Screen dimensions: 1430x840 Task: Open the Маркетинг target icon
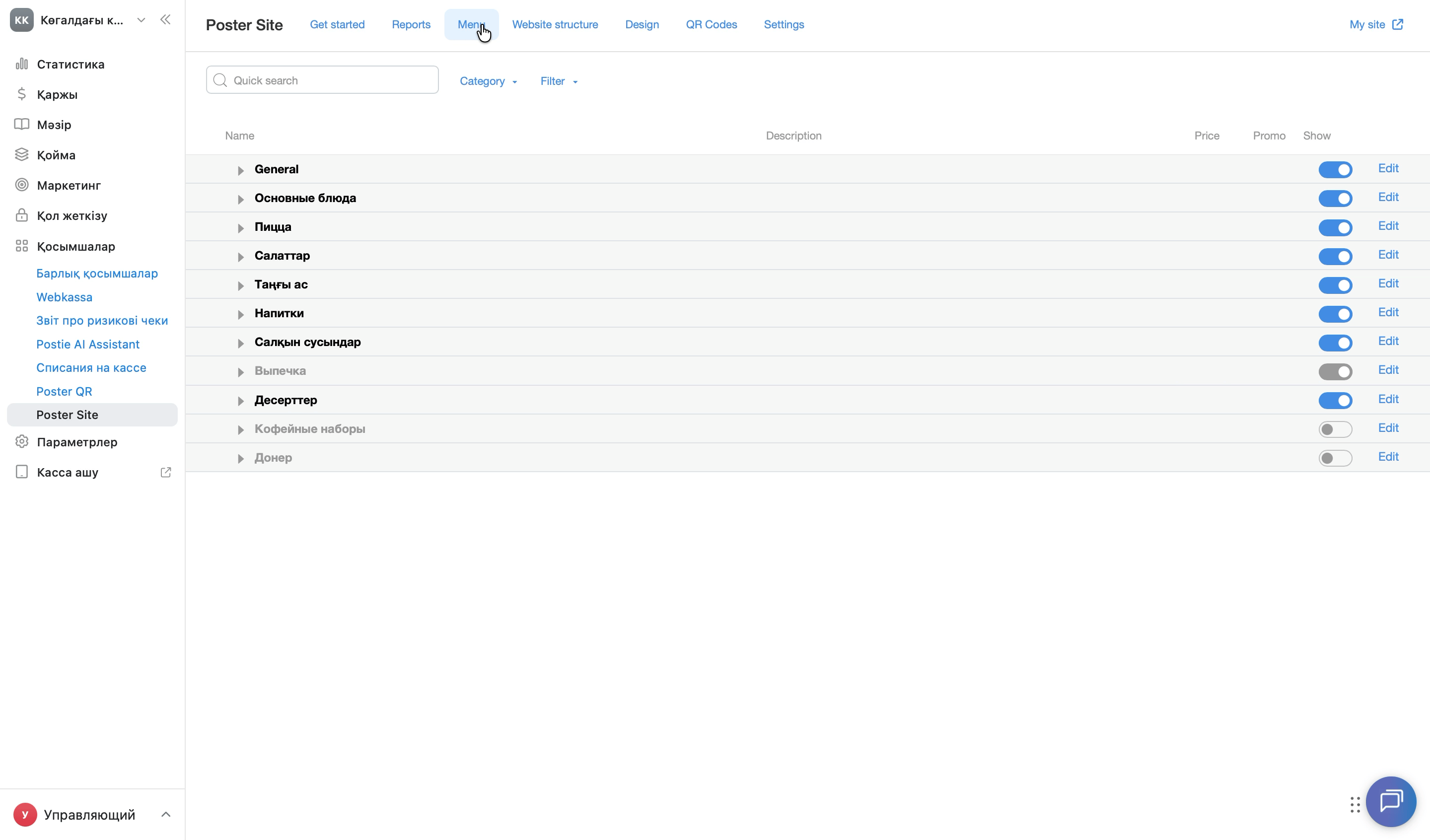(x=21, y=185)
